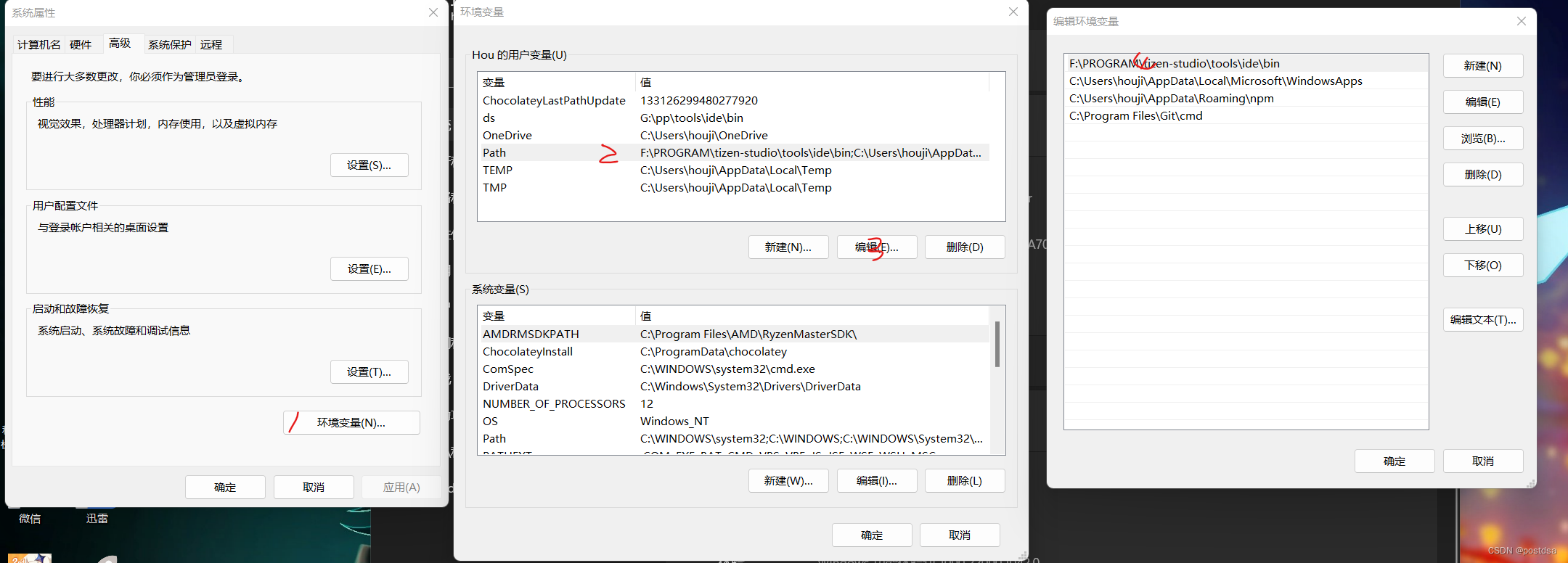Image resolution: width=1568 pixels, height=563 pixels.
Task: Open the 硬件 tab
Action: [81, 44]
